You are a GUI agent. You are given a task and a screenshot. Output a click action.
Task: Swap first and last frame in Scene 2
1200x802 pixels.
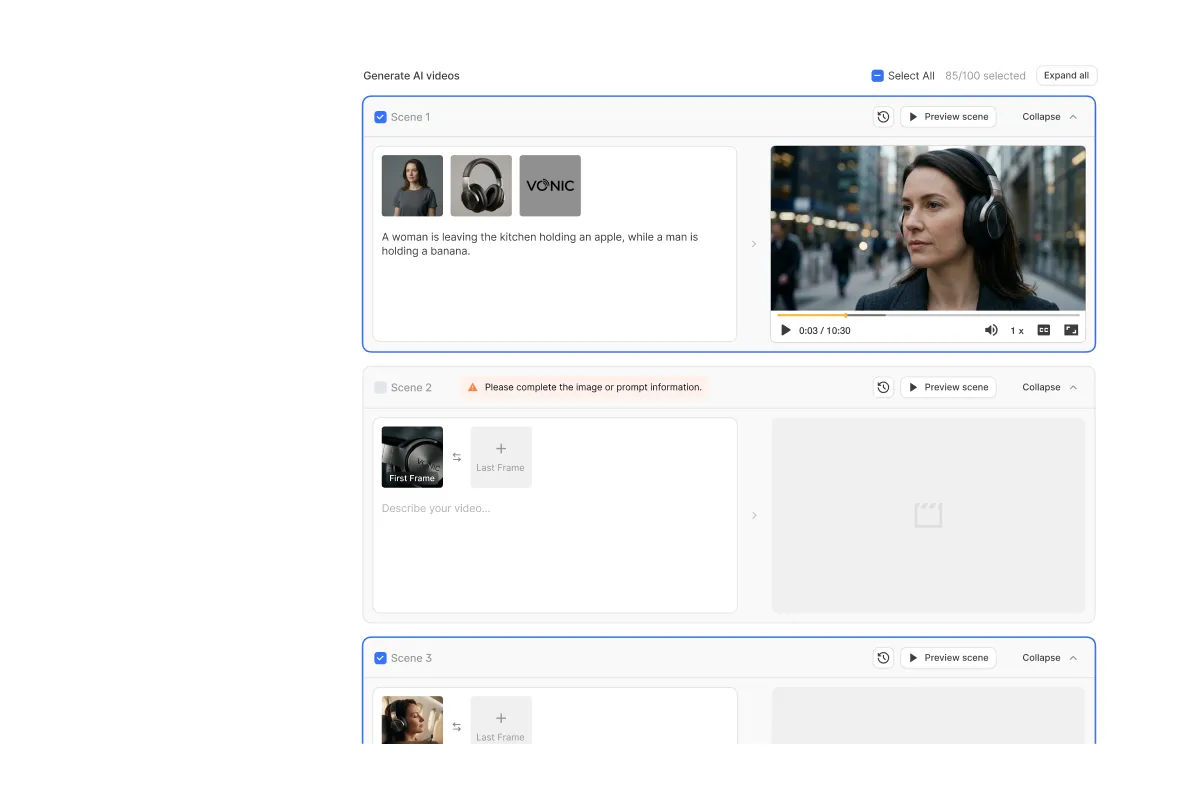pos(457,457)
